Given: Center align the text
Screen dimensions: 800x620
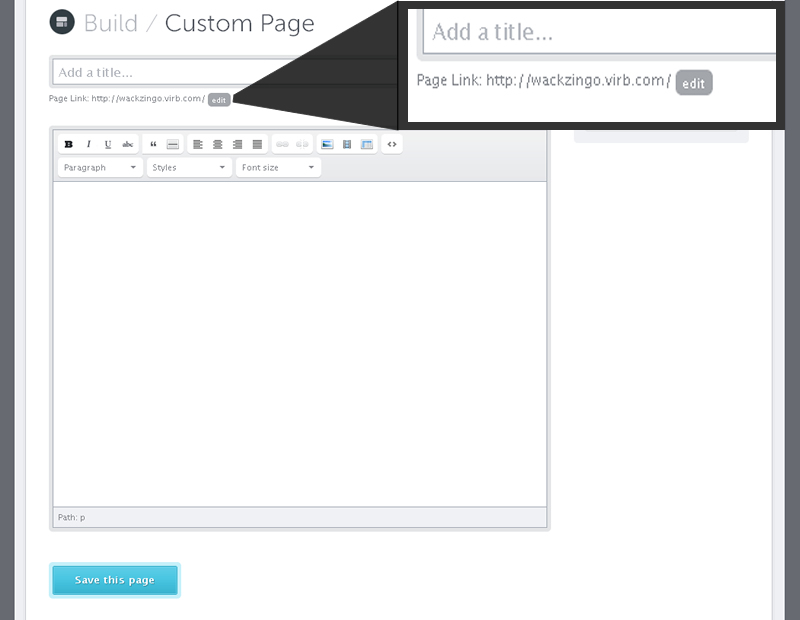Looking at the screenshot, I should pos(218,144).
